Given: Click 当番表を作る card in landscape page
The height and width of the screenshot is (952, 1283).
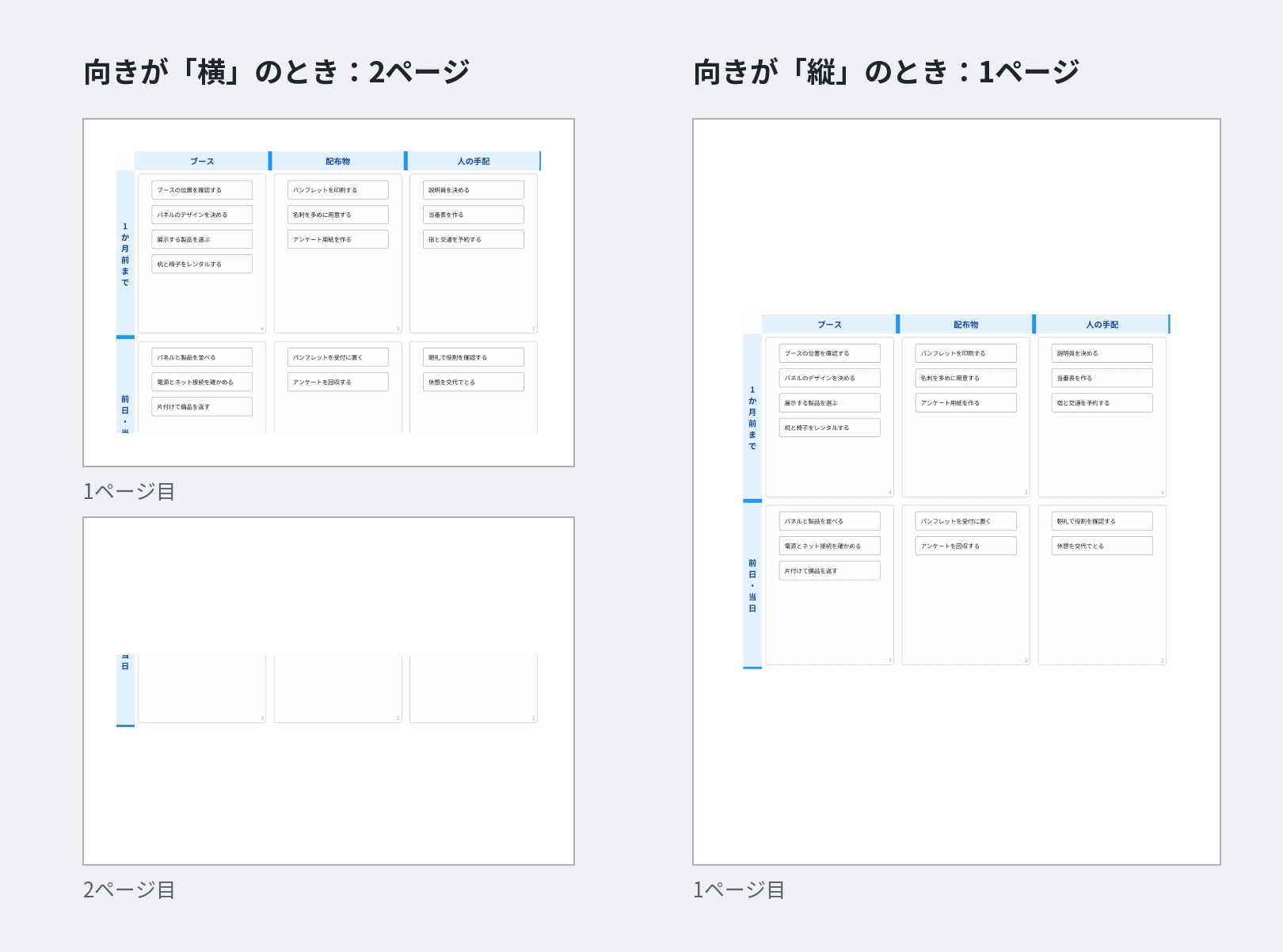Looking at the screenshot, I should 474,215.
